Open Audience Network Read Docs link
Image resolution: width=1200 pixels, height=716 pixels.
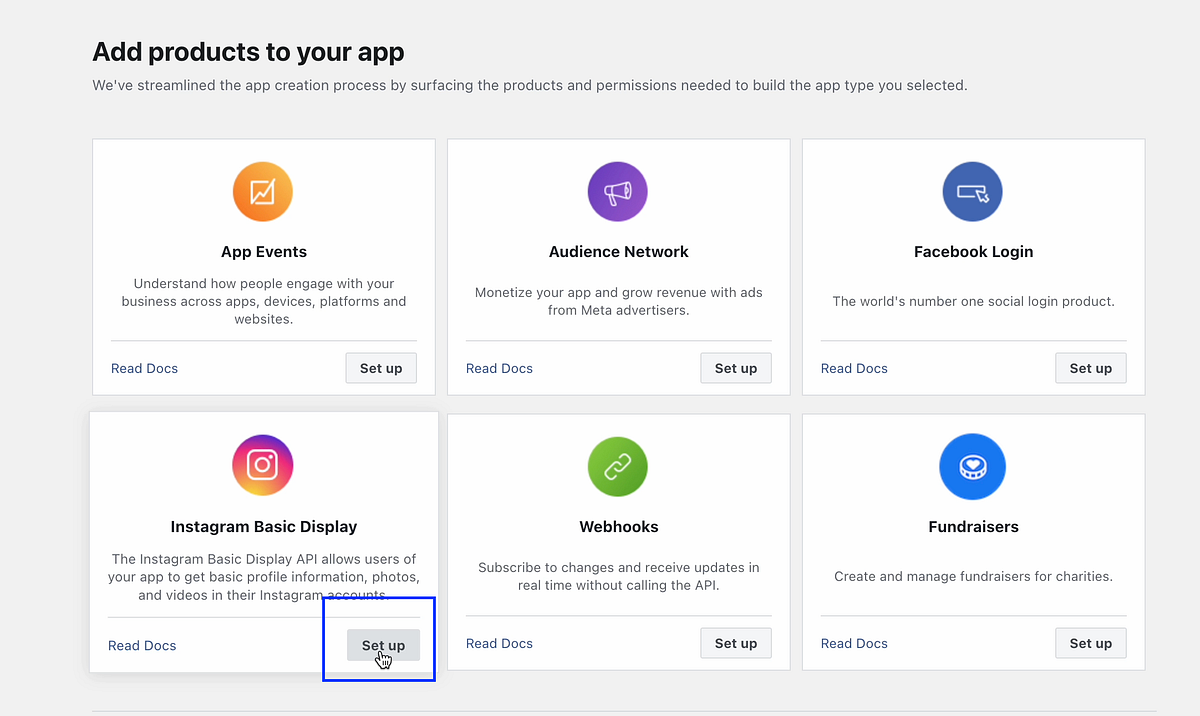(499, 368)
